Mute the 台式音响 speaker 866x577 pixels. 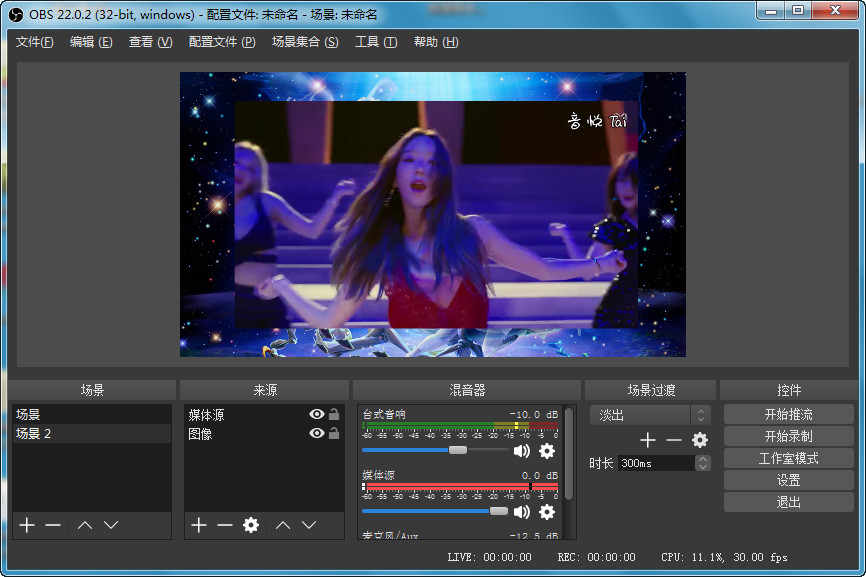click(521, 451)
